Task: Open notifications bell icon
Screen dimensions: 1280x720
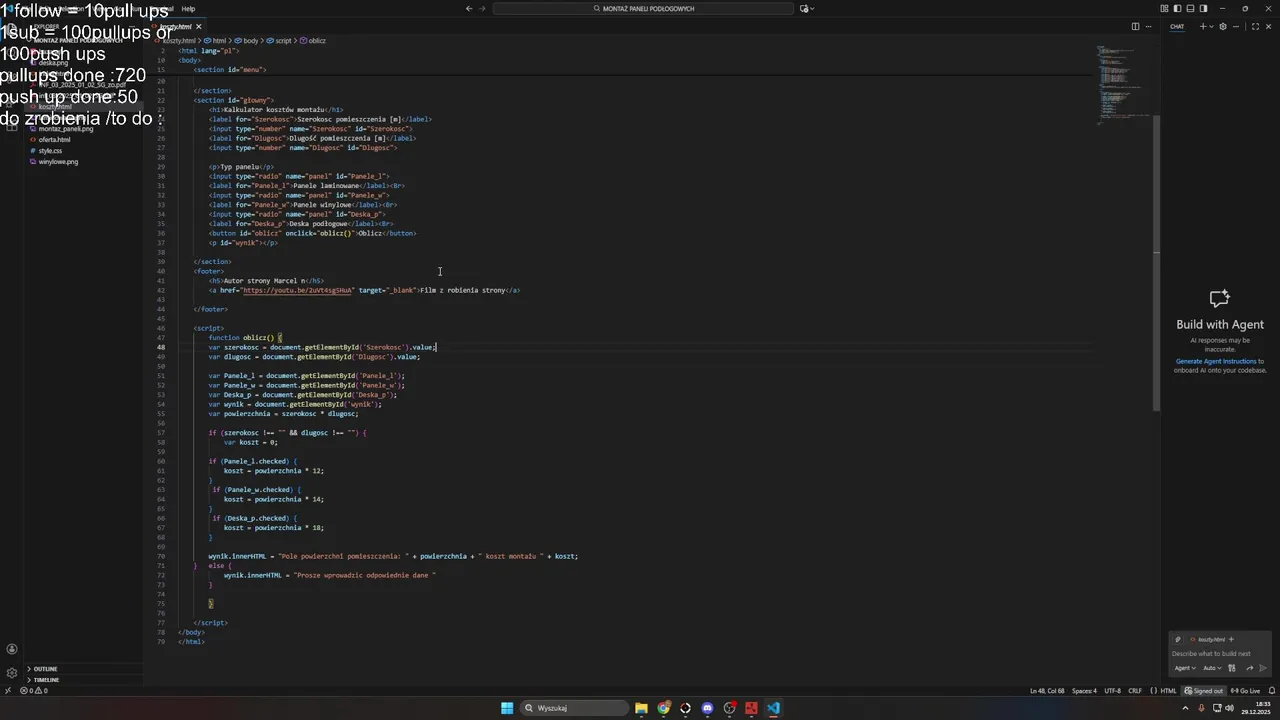Action: point(1272,691)
